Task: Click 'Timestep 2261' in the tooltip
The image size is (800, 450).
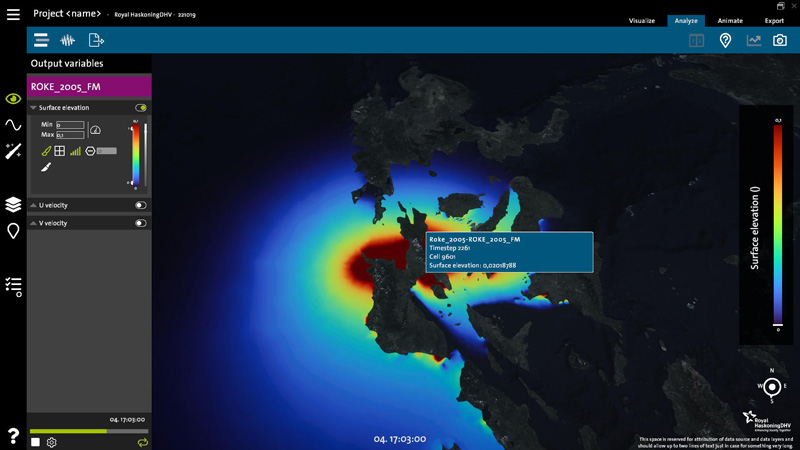Action: [x=449, y=248]
